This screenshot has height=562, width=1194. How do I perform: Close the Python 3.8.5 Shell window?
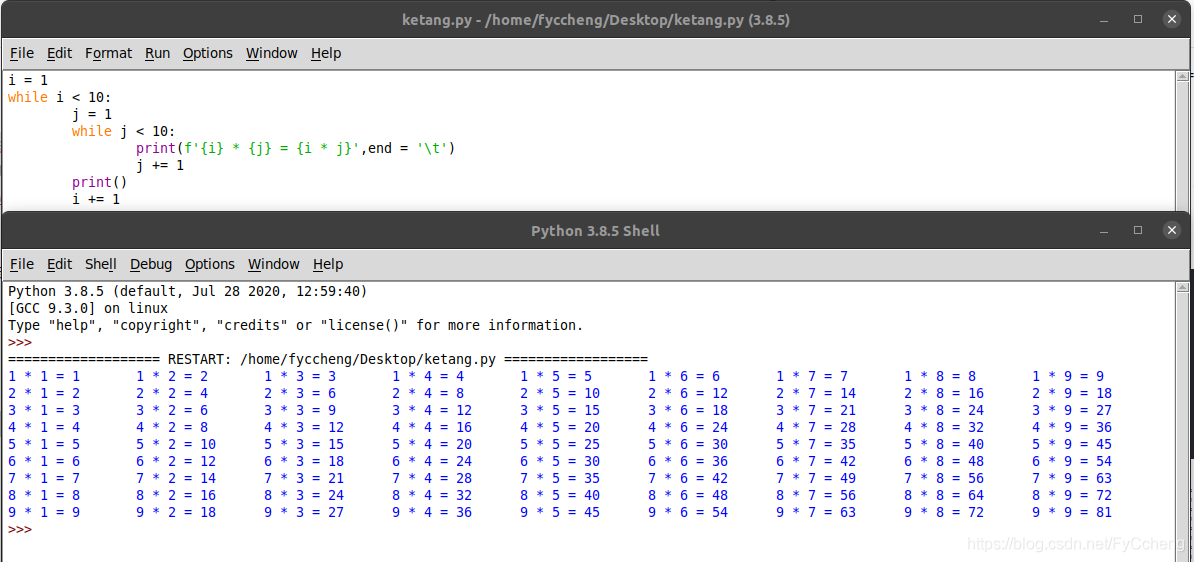tap(1172, 230)
